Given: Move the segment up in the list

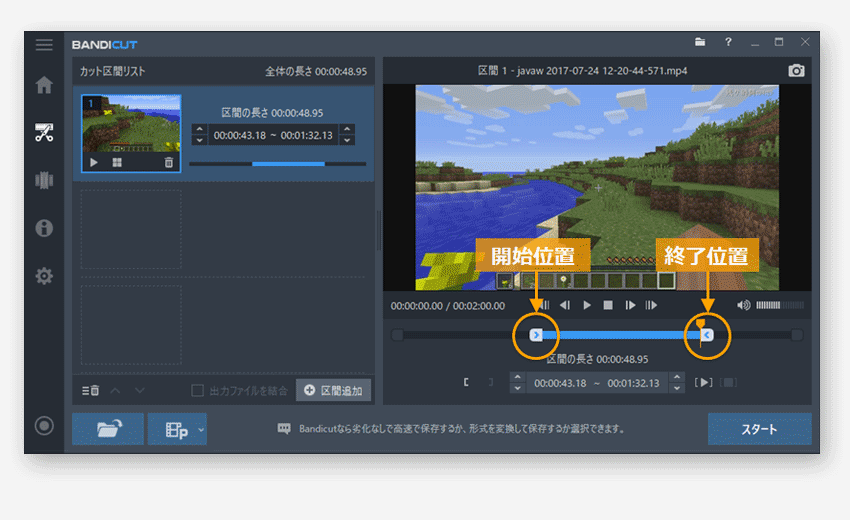Looking at the screenshot, I should click(115, 390).
